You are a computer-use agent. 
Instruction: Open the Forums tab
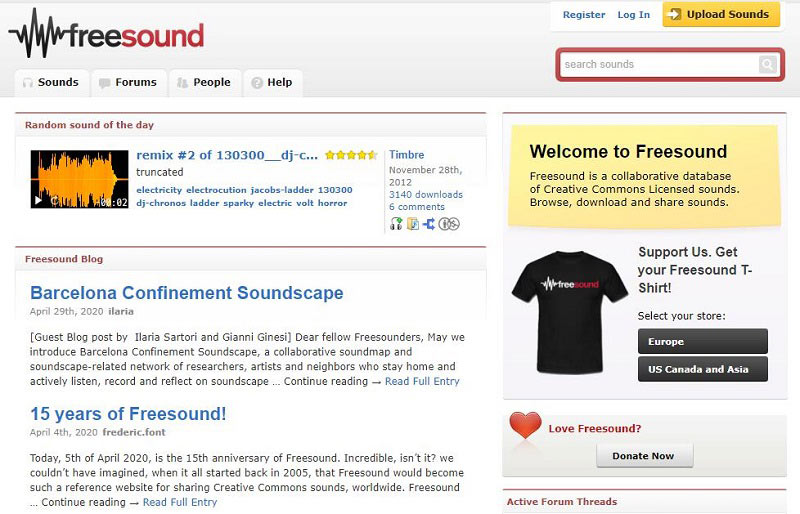point(129,83)
